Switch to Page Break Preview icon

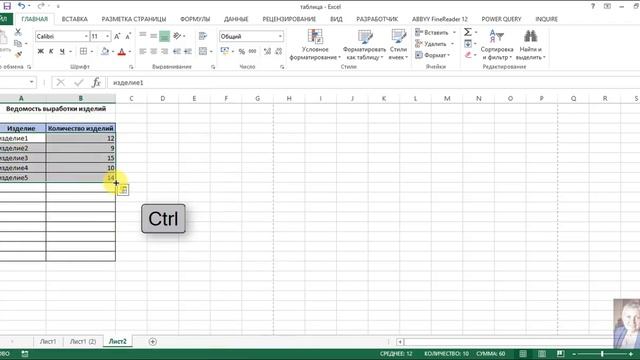click(560, 354)
